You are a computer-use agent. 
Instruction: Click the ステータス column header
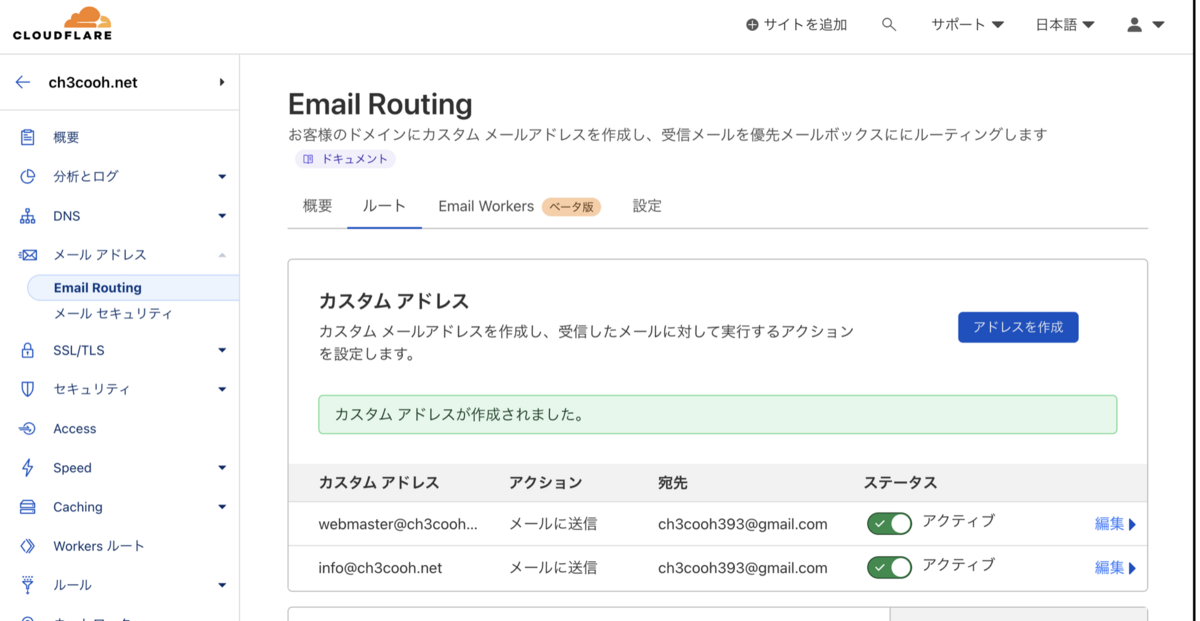[x=900, y=483]
